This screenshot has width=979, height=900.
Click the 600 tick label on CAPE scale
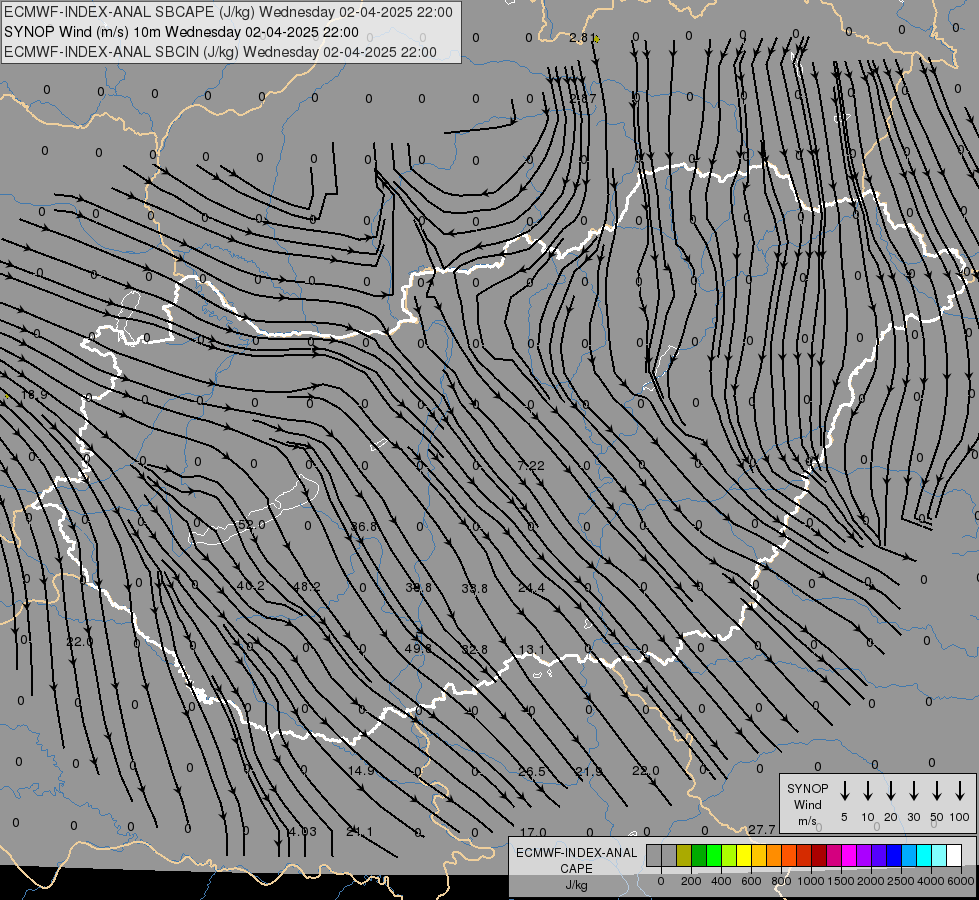pyautogui.click(x=751, y=881)
